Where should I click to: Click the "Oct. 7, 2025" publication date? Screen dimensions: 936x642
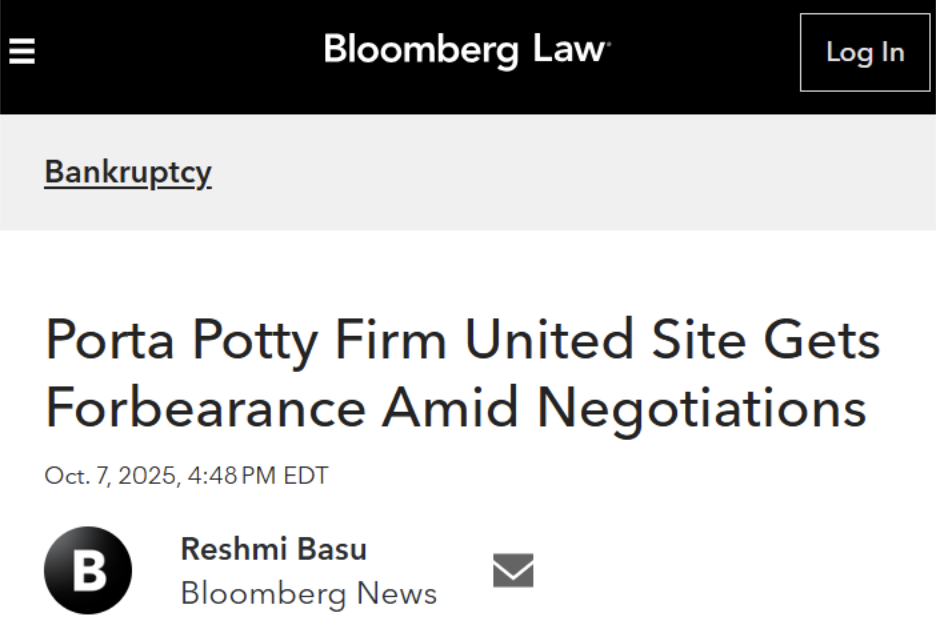110,476
